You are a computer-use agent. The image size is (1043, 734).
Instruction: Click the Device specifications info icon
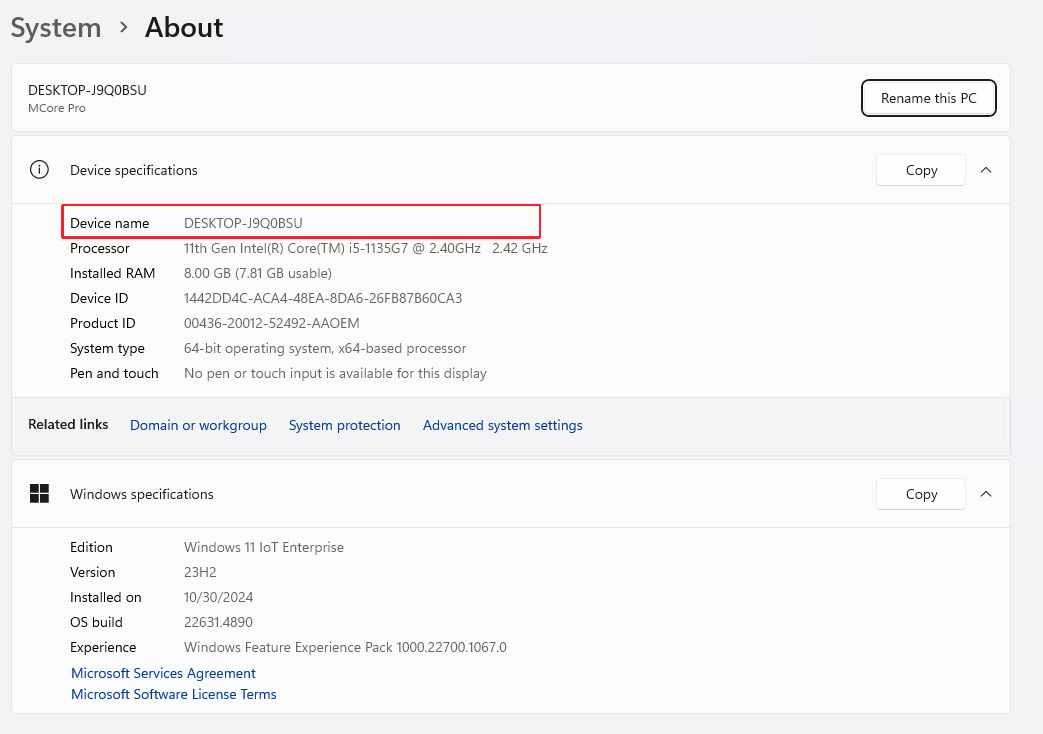(x=39, y=170)
